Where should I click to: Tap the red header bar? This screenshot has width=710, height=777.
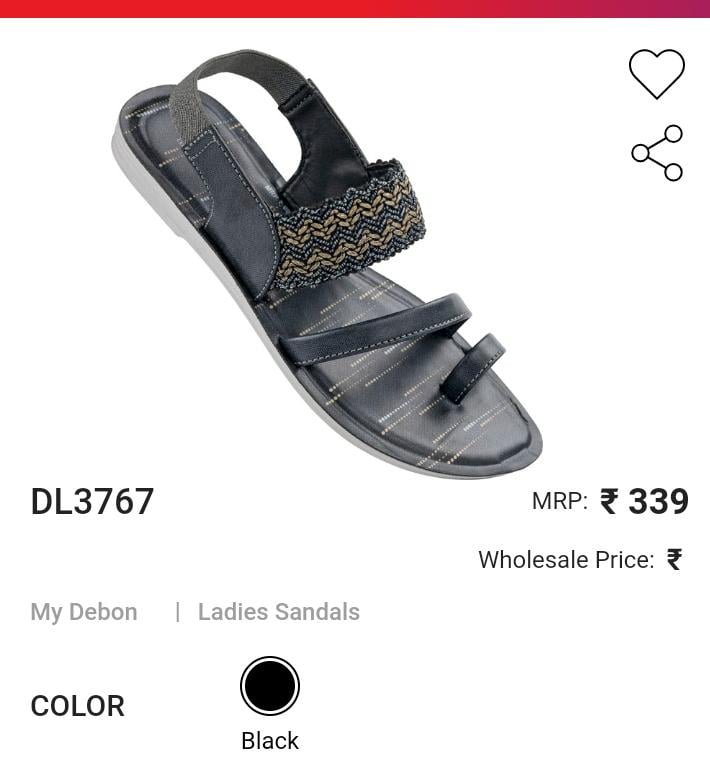pos(355,9)
